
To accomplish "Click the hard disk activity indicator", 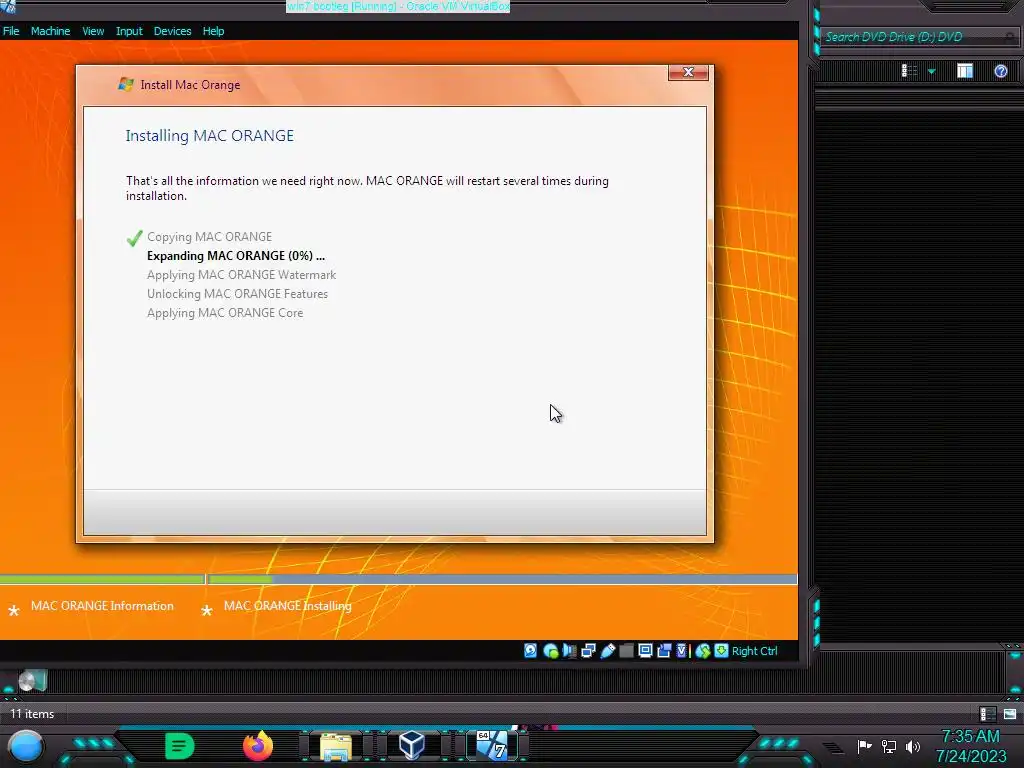I will 530,650.
